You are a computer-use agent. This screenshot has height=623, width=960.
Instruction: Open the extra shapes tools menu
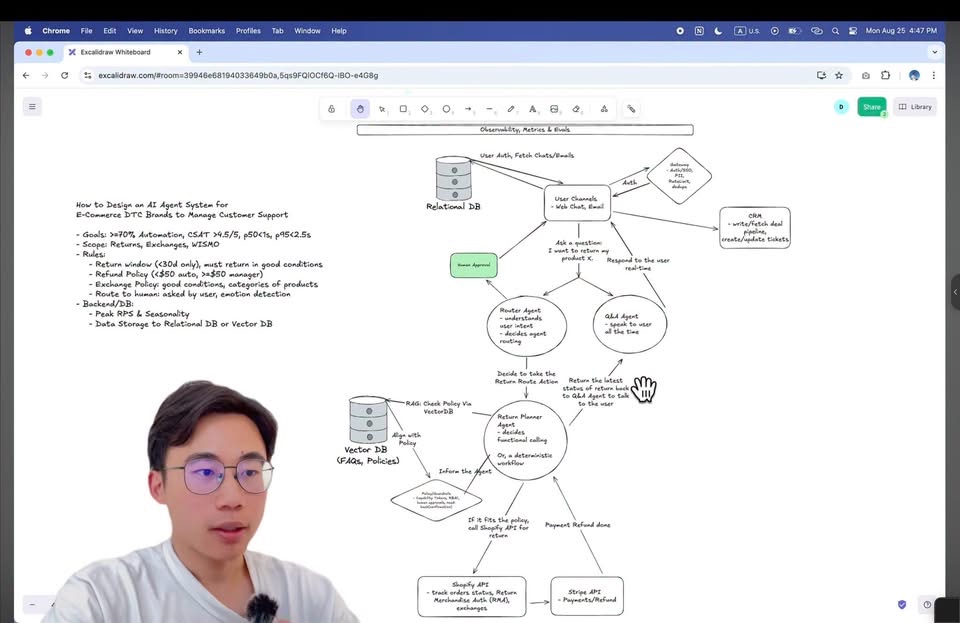604,109
